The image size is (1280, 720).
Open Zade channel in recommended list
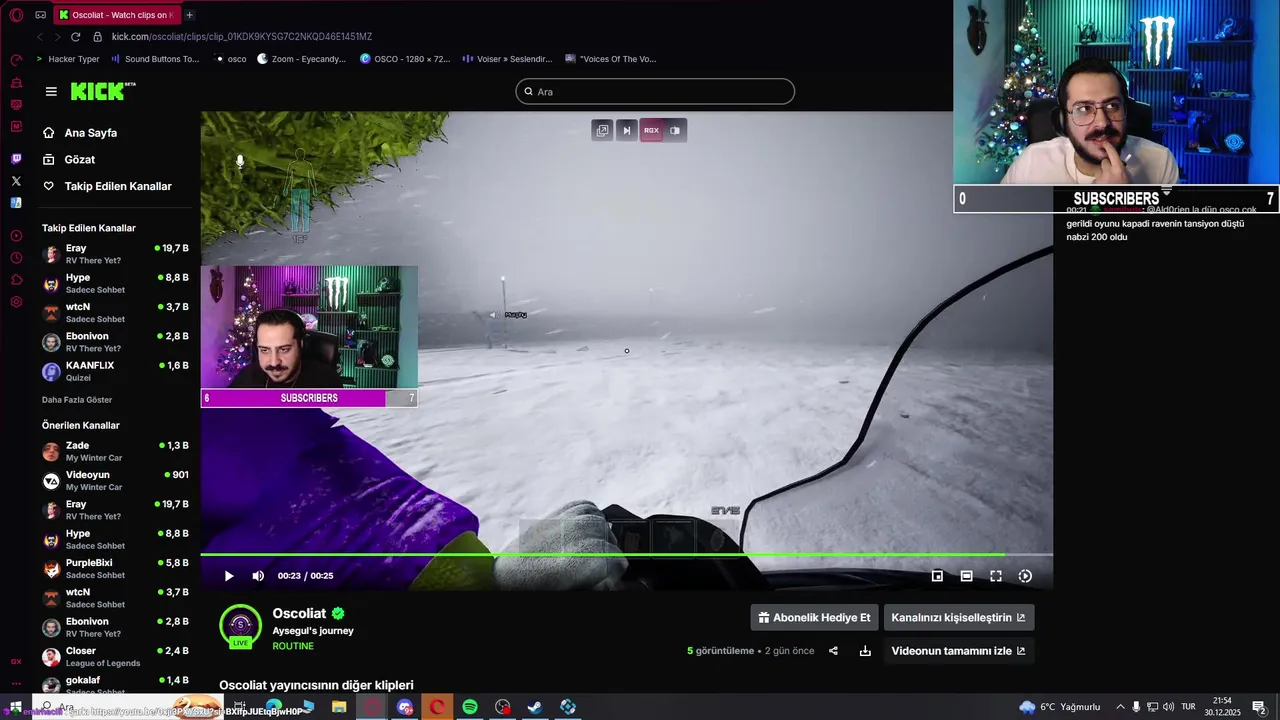[116, 451]
